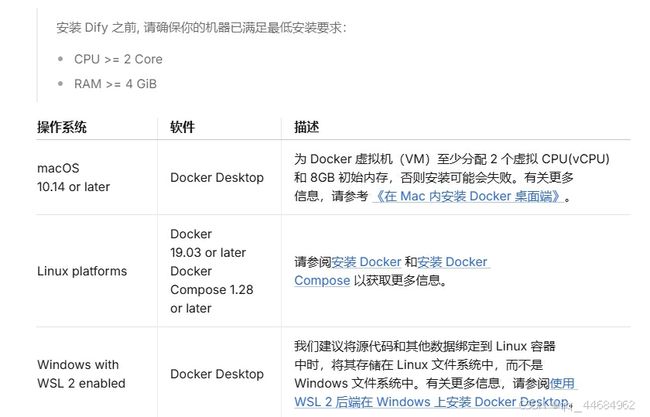Click the 安装 Dify 之前 requirement sentence
Image resolution: width=650 pixels, height=417 pixels.
coord(201,28)
